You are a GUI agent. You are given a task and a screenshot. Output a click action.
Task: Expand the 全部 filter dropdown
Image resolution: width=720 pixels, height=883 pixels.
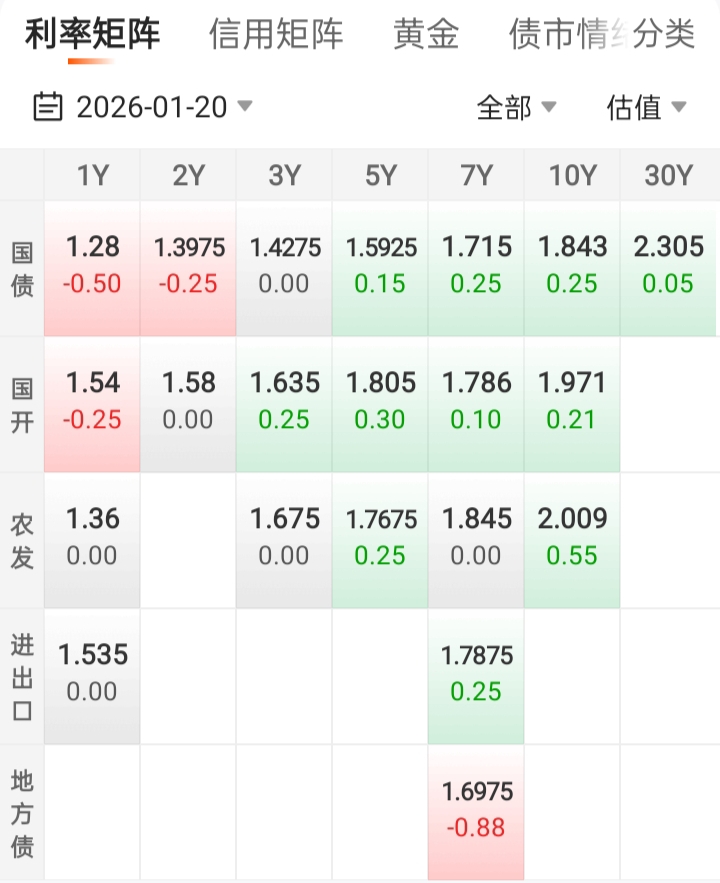[x=516, y=107]
